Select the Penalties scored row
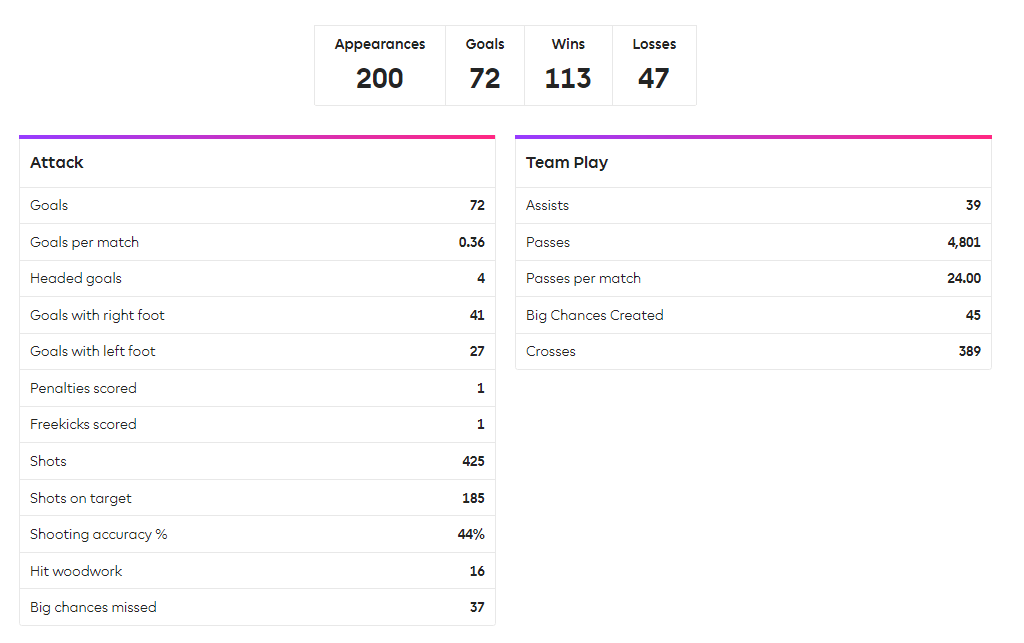 click(257, 388)
